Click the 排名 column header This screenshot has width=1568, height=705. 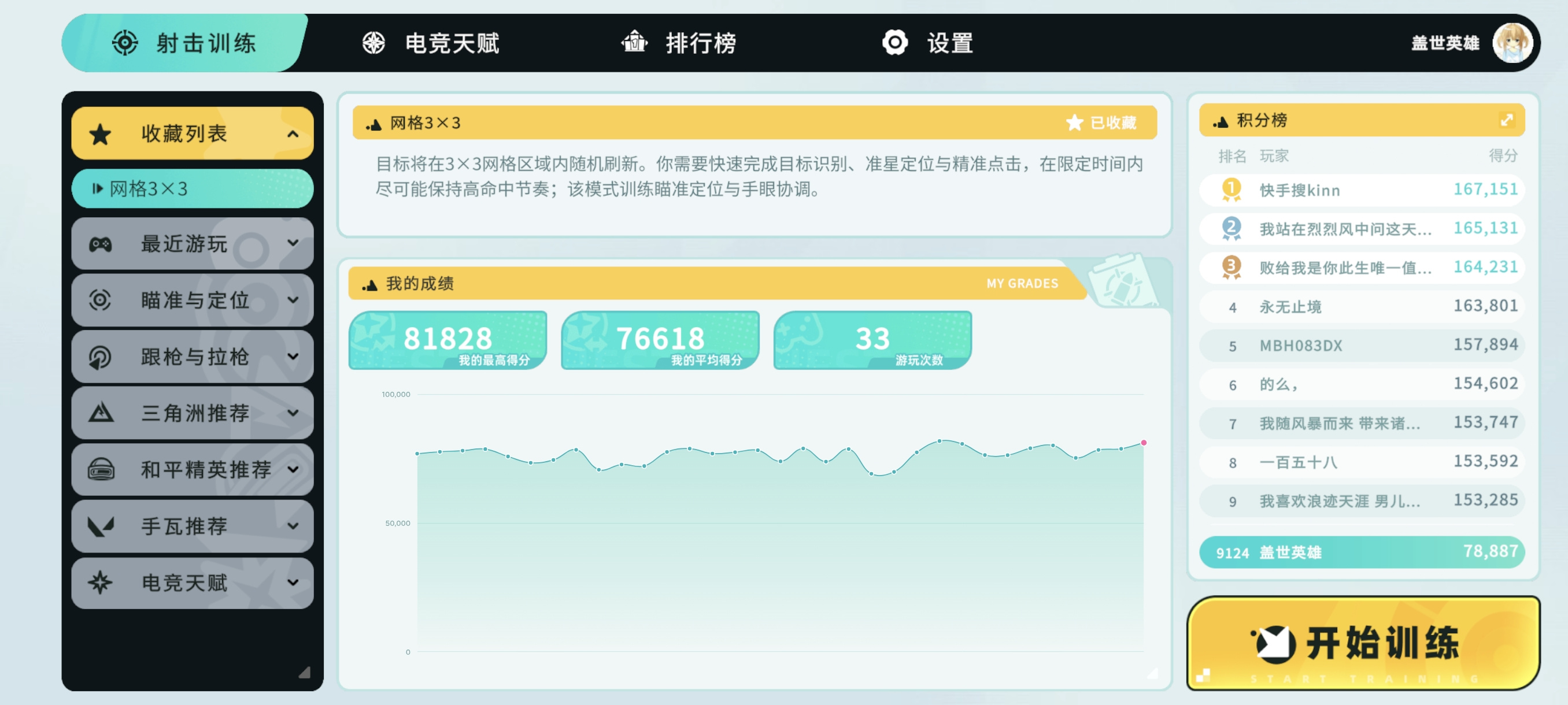1233,155
